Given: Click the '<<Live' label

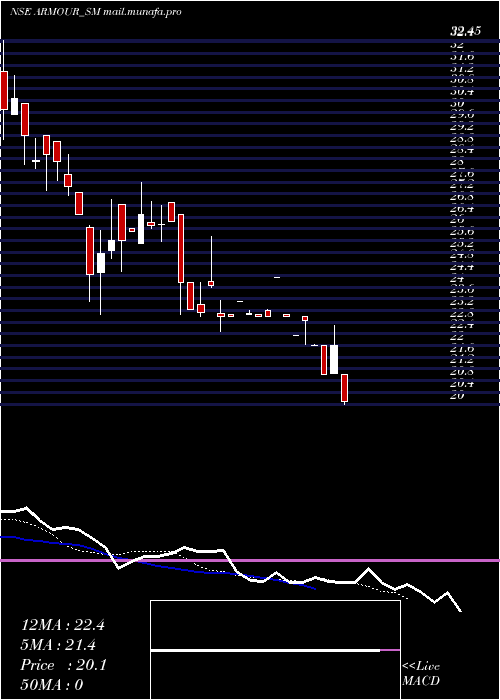Looking at the screenshot, I should click(x=421, y=667).
